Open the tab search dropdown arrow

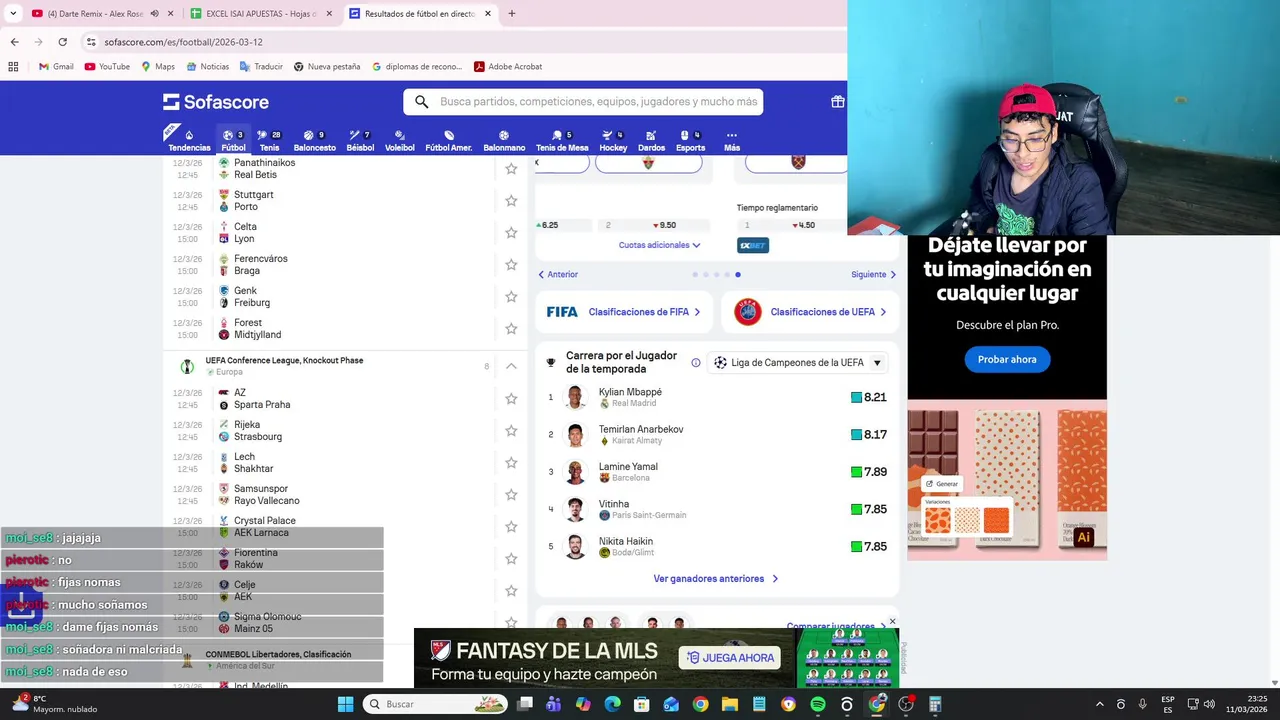click(x=13, y=14)
